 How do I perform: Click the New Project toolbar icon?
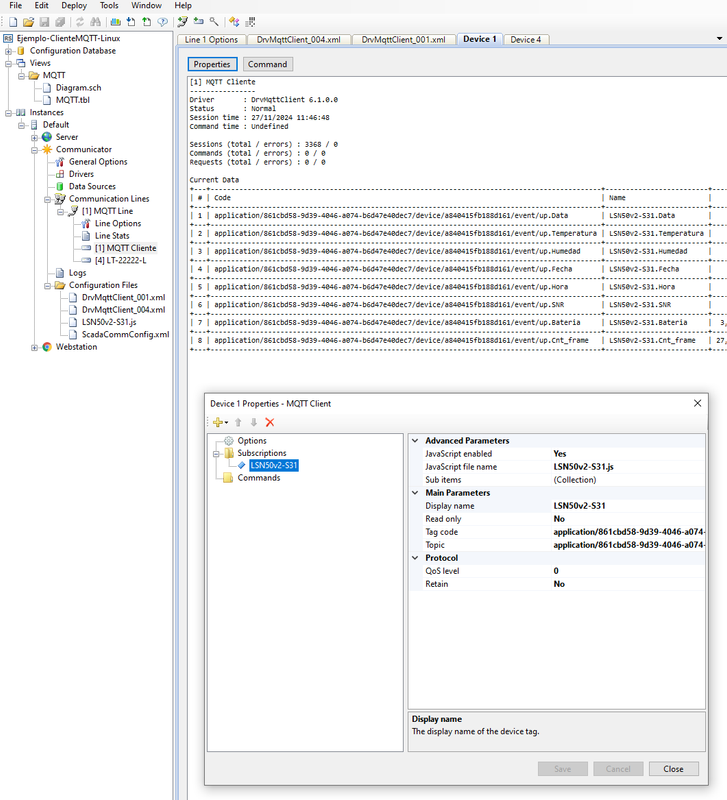[x=13, y=22]
